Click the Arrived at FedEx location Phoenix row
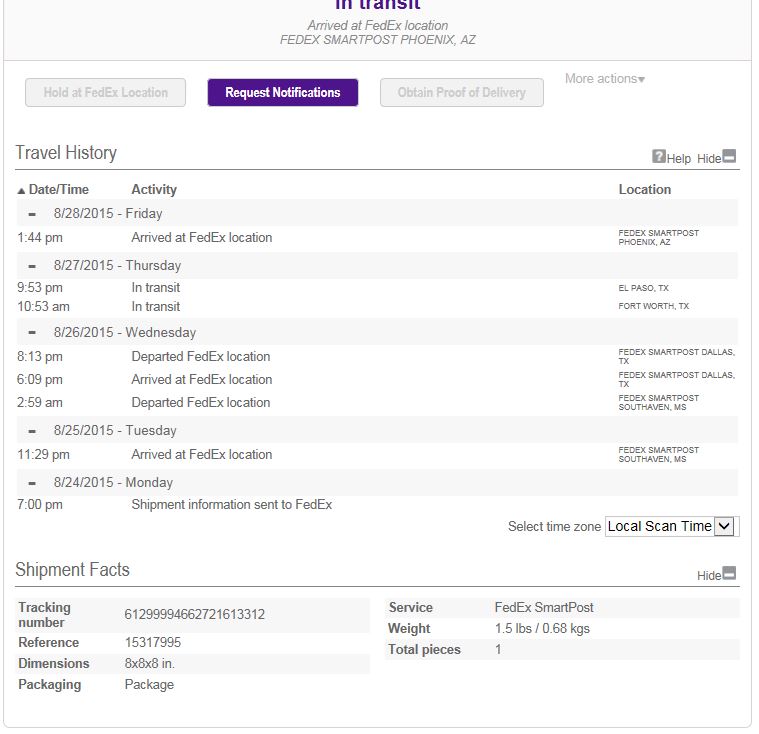 coord(201,238)
